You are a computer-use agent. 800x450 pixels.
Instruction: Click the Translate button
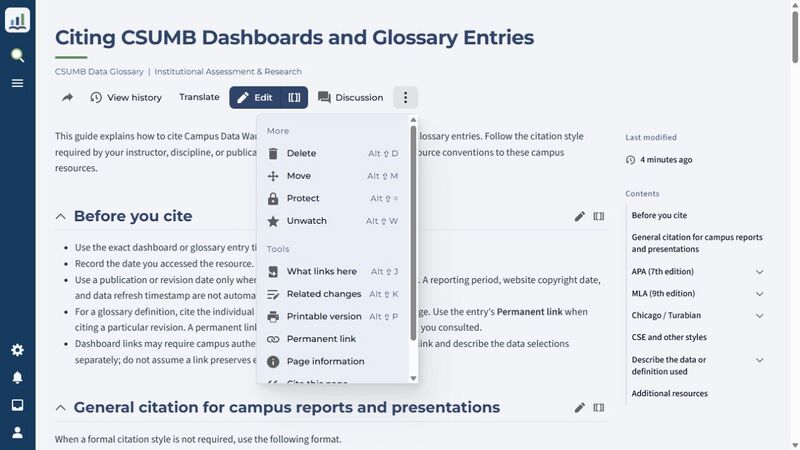199,97
